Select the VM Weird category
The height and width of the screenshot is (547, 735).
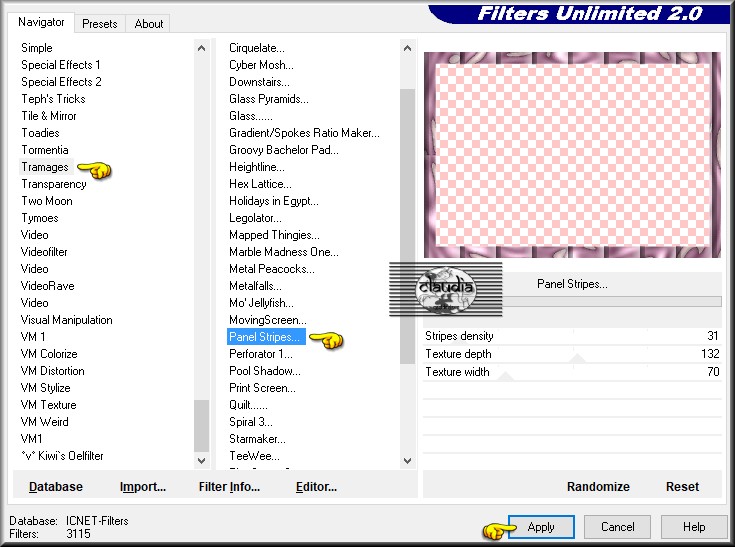point(45,422)
